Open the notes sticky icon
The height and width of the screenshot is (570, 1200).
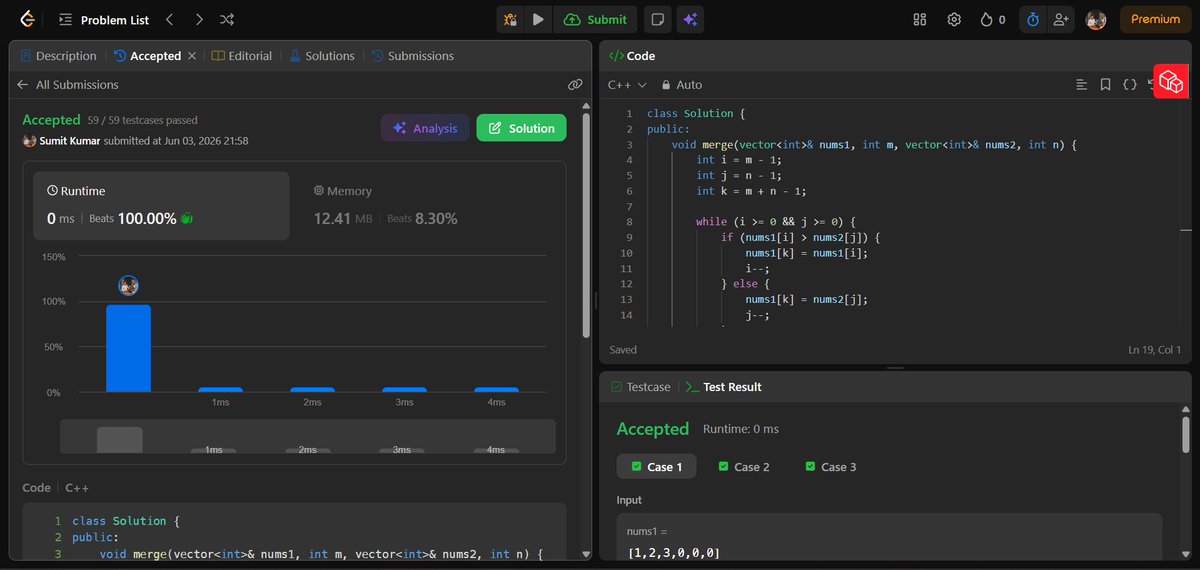[657, 19]
